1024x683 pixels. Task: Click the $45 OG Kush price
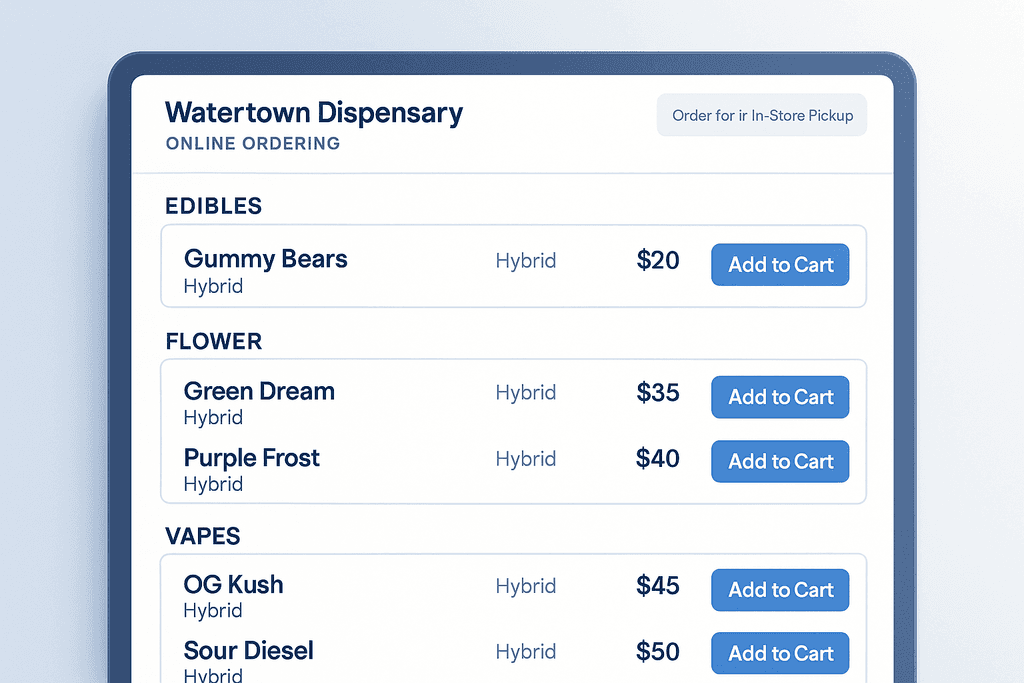tap(658, 585)
